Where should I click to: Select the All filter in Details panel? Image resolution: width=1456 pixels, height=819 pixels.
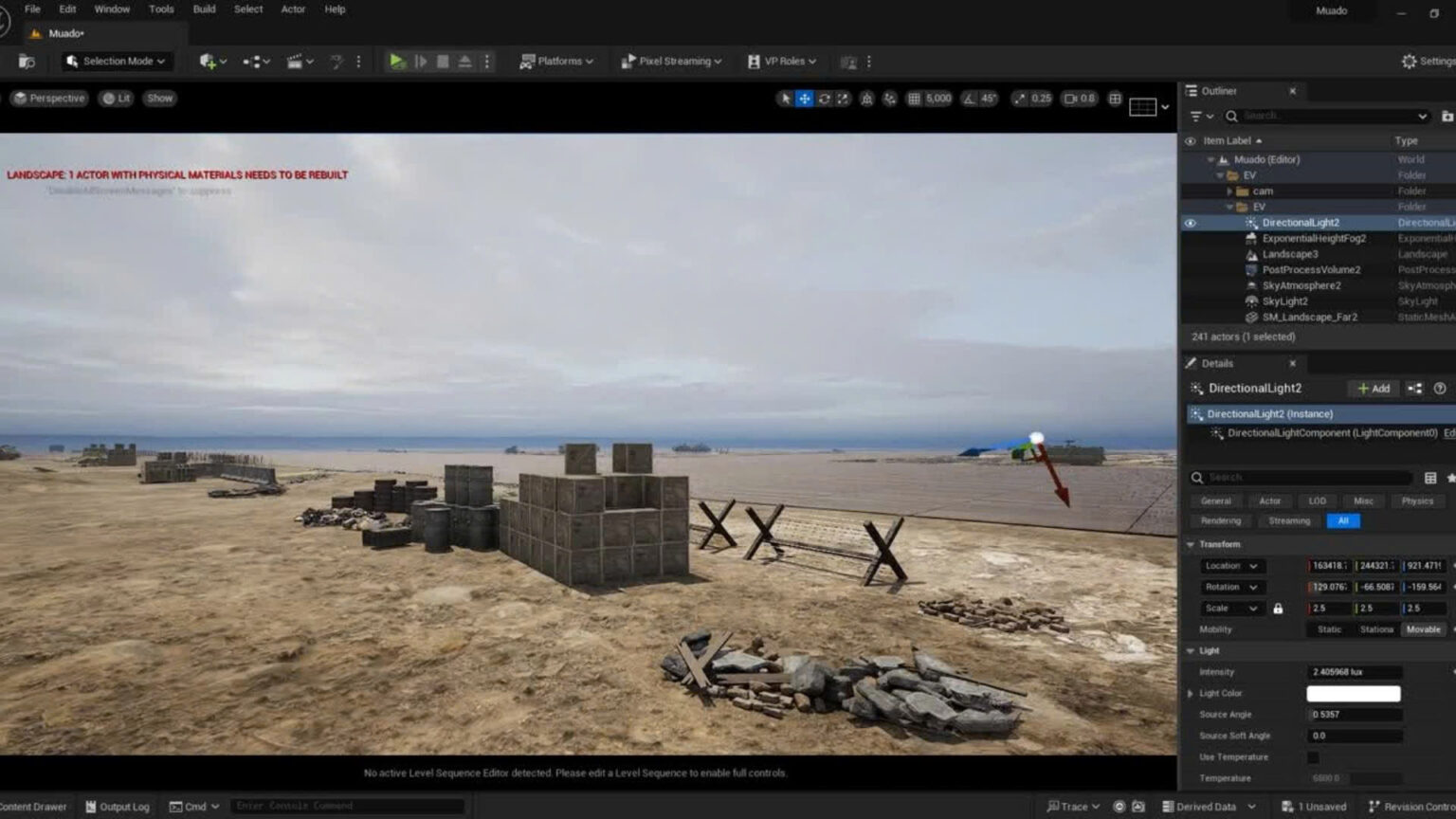[x=1343, y=521]
